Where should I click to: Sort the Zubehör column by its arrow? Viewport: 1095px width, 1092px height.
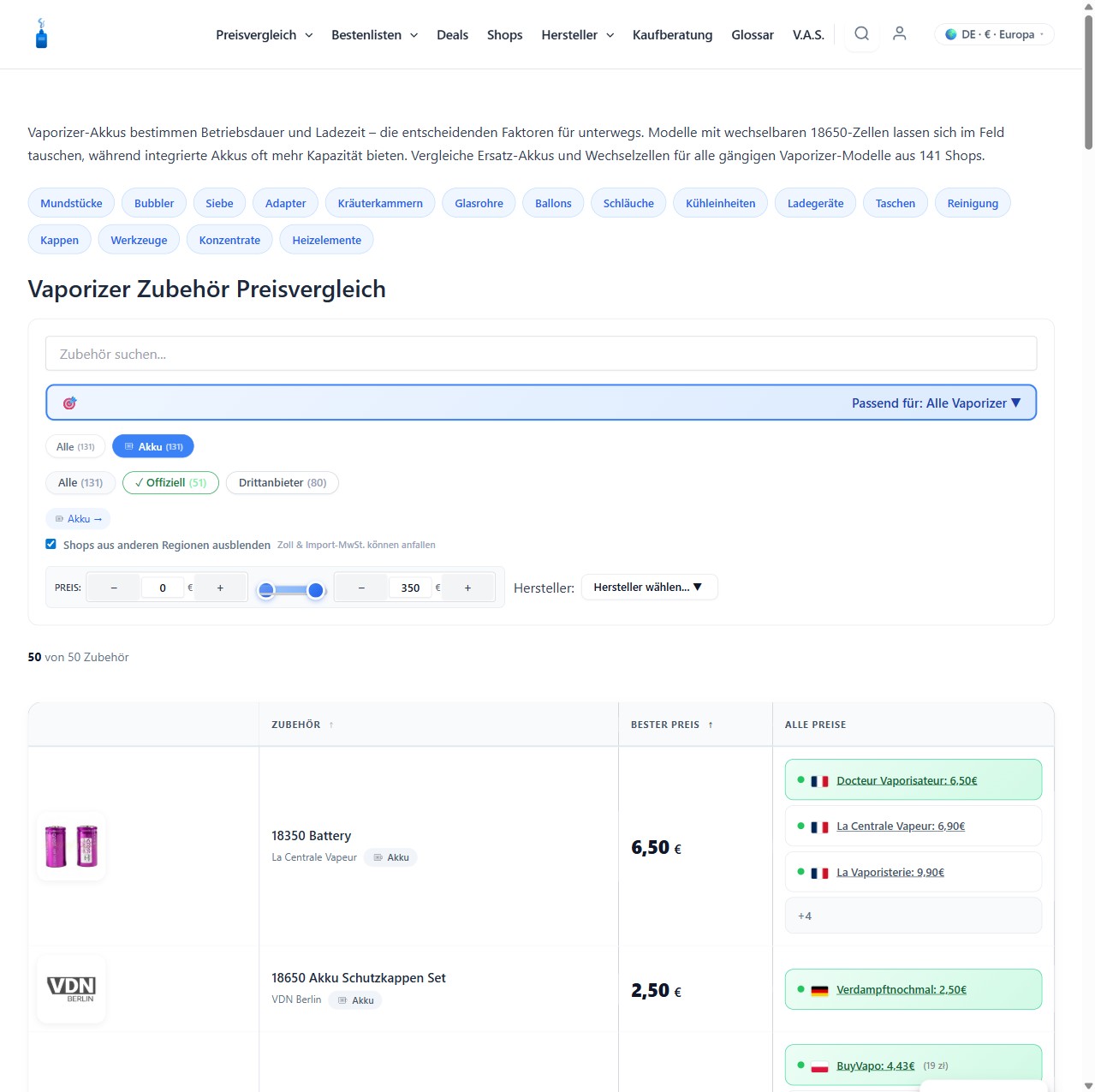click(331, 725)
